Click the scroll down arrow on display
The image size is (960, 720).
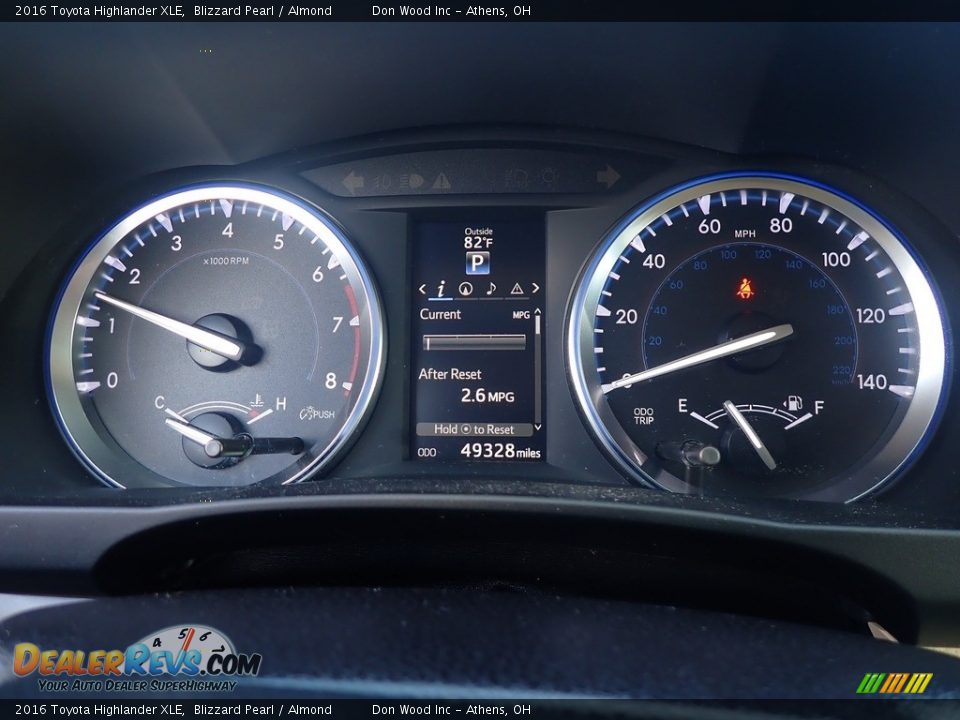tap(538, 427)
